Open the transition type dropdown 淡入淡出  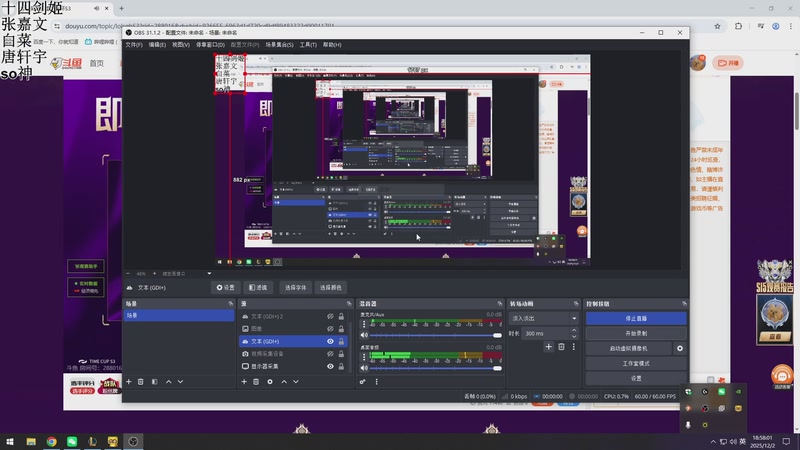point(543,318)
